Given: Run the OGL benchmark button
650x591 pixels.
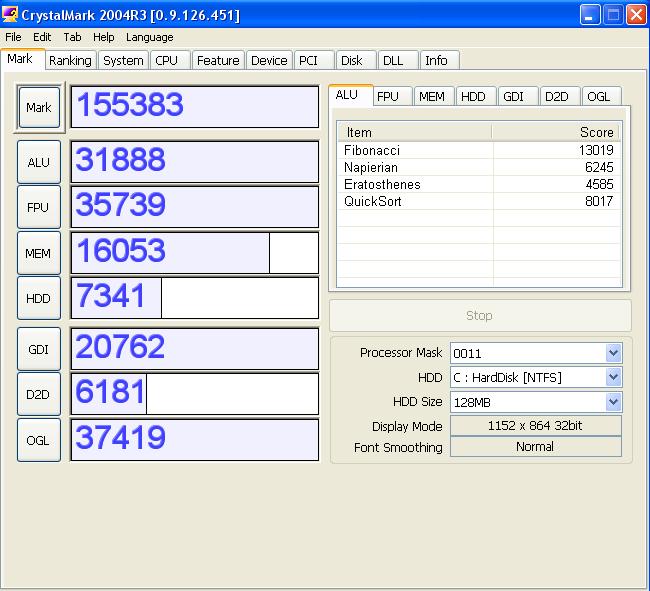Looking at the screenshot, I should click(x=39, y=440).
